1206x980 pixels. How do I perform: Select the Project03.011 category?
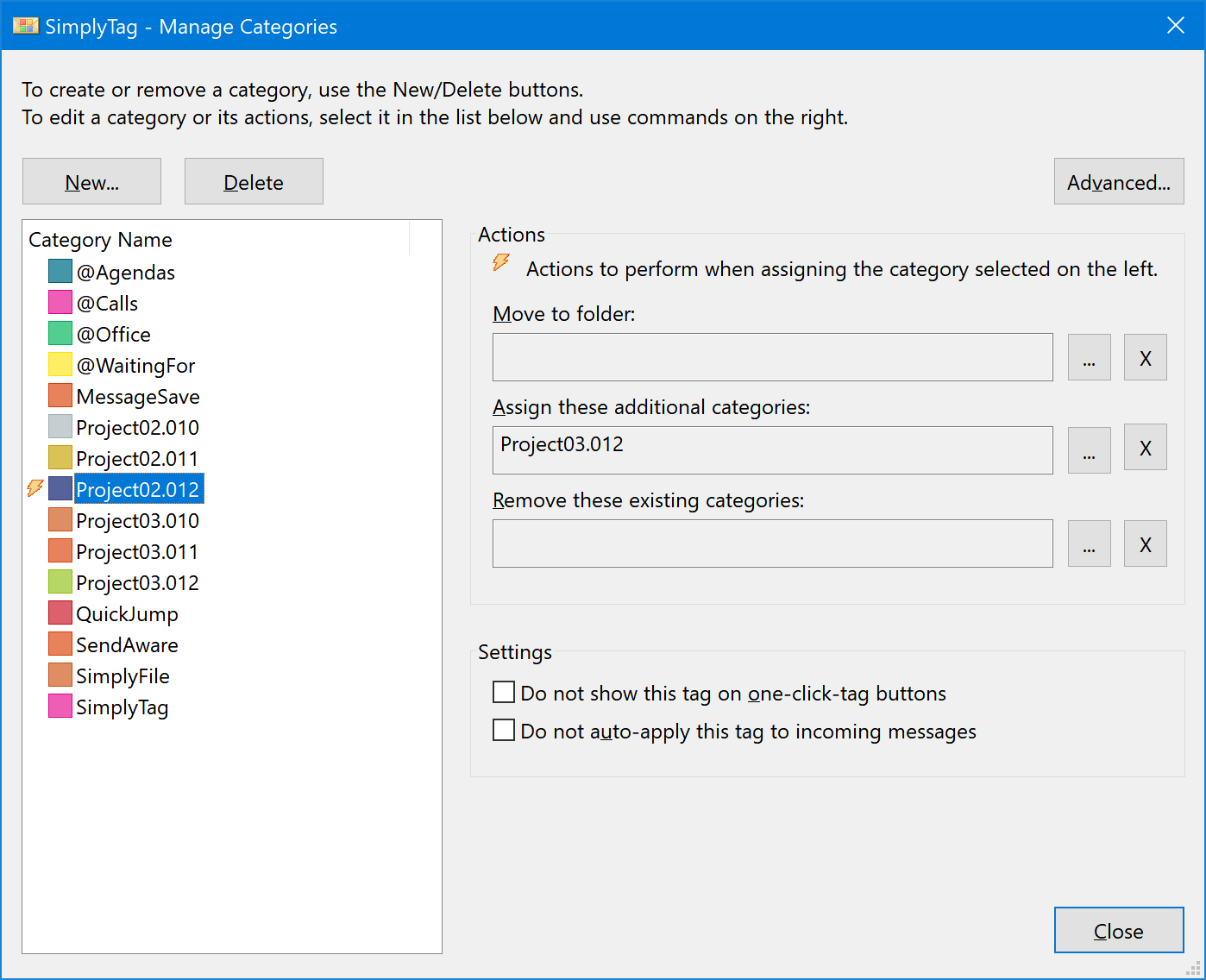point(137,552)
